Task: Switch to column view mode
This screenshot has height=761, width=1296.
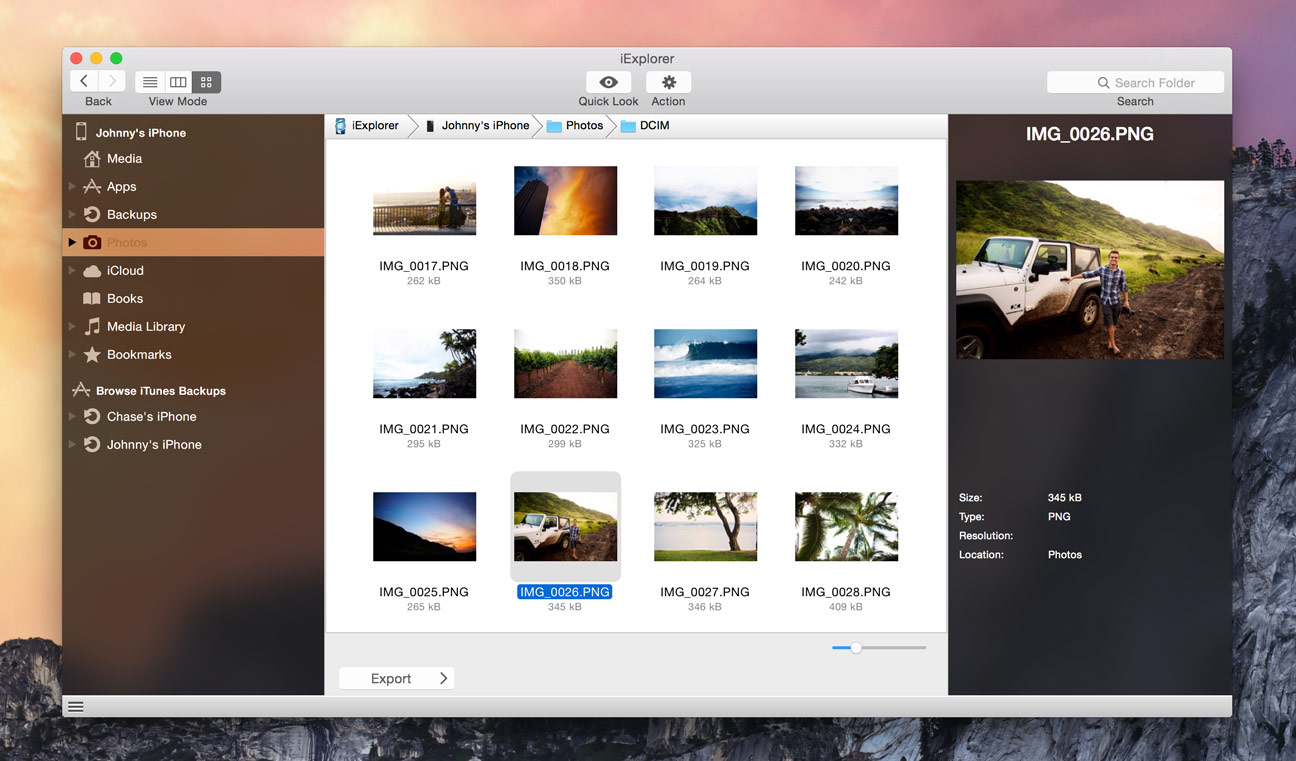Action: point(178,82)
